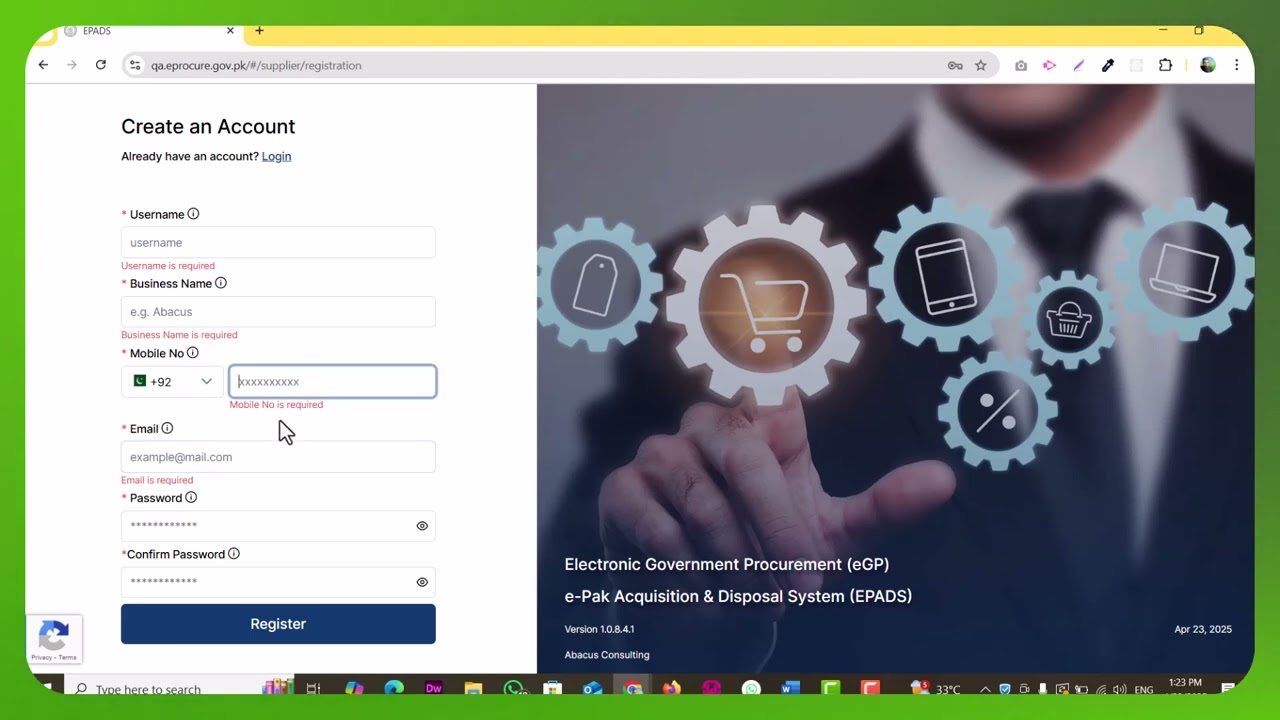The image size is (1280, 720).
Task: Click the Username input field
Action: [278, 242]
